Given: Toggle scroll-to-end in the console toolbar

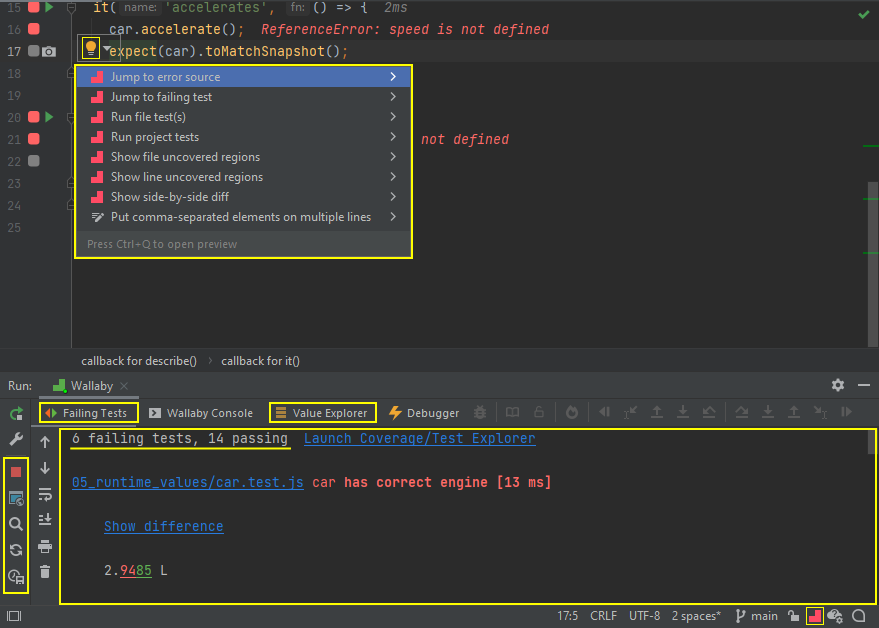Looking at the screenshot, I should pyautogui.click(x=45, y=520).
